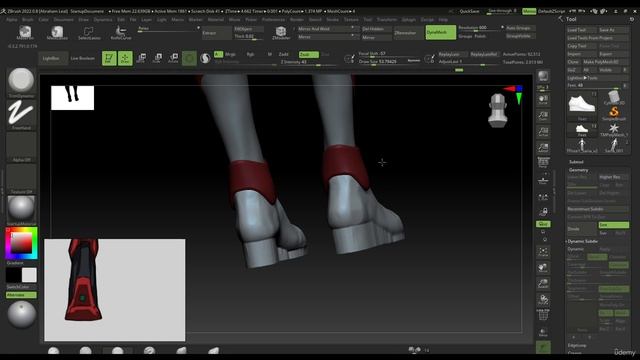
Task: Click the QuickSave button
Action: coord(469,11)
